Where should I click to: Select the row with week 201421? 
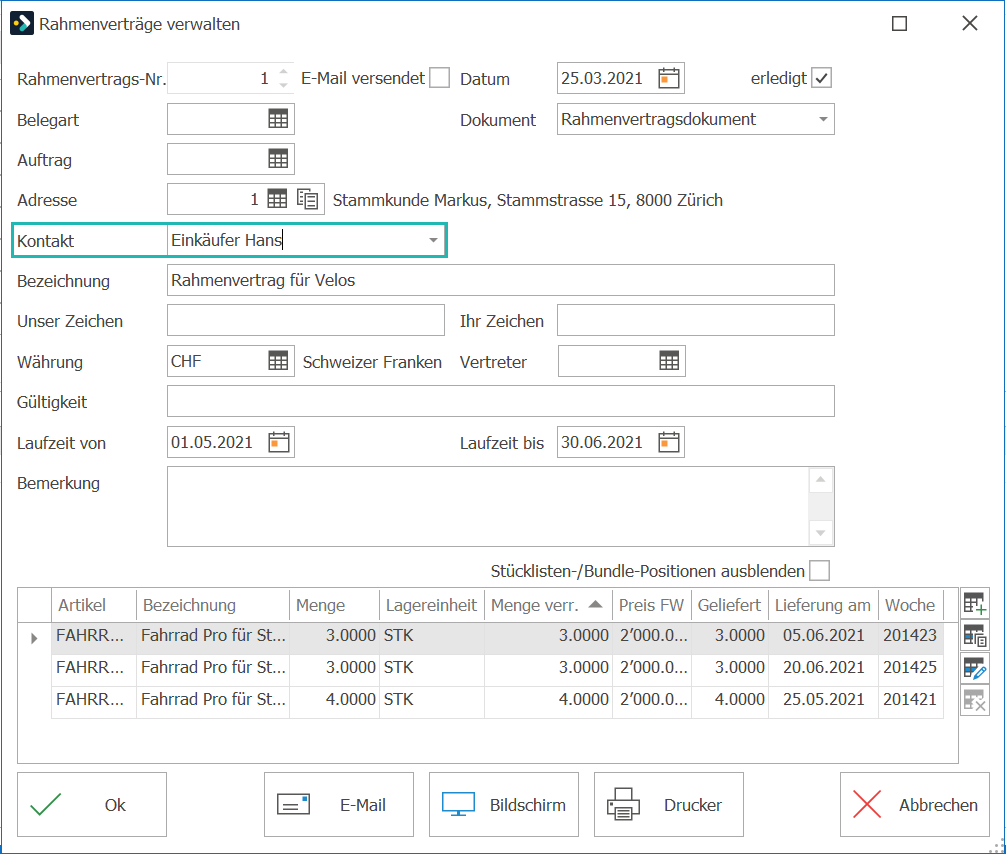pyautogui.click(x=497, y=700)
